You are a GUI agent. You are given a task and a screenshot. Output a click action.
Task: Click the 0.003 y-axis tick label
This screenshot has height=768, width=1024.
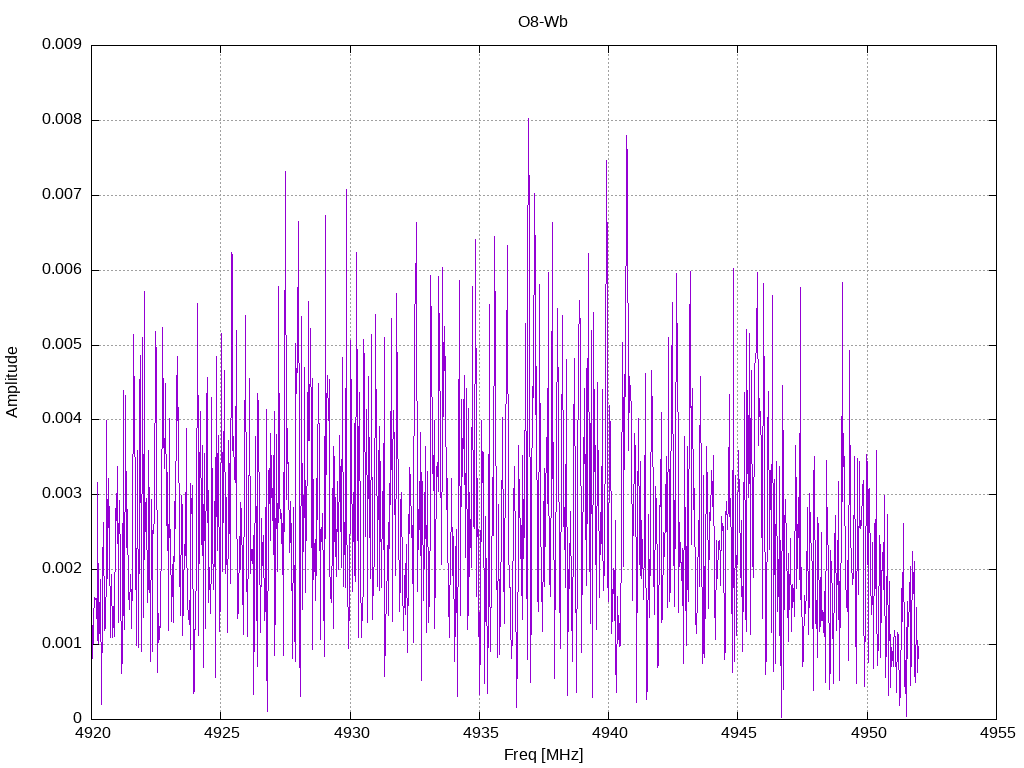[62, 493]
